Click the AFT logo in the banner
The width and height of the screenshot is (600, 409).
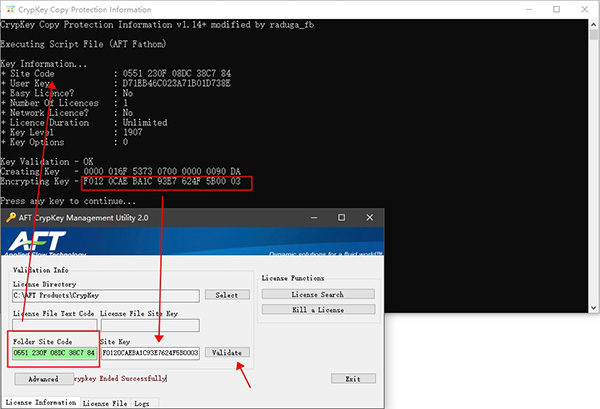42,244
